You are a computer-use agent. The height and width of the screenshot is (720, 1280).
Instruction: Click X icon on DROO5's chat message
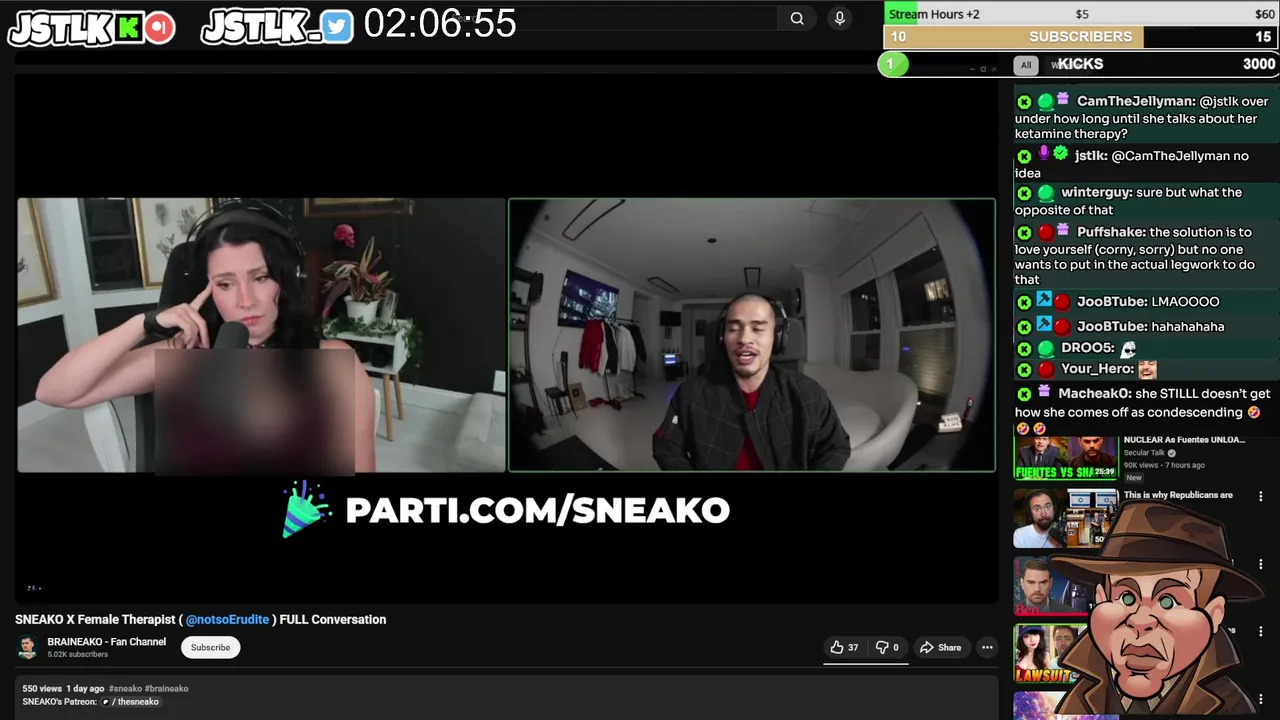[1024, 349]
